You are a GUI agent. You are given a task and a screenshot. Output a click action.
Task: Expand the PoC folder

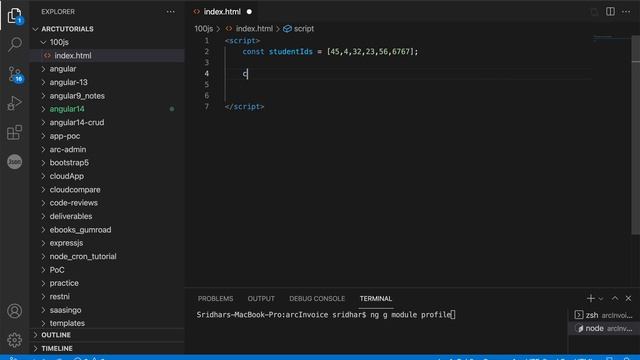(57, 270)
